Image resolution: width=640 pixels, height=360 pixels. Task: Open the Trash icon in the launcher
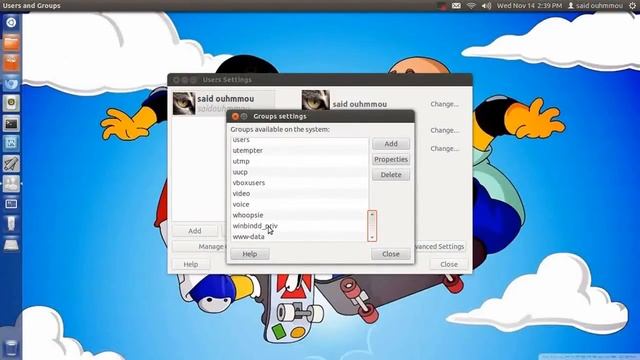[11, 349]
